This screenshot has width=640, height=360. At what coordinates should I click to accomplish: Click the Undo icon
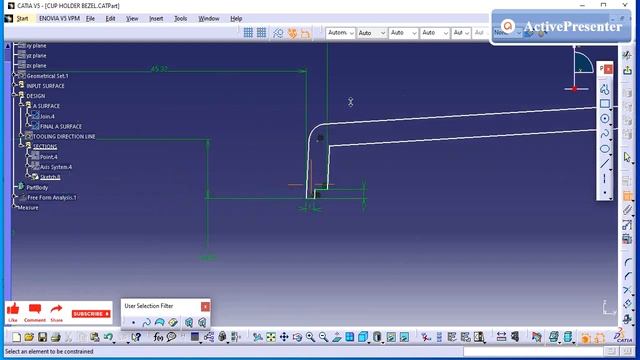[108, 337]
